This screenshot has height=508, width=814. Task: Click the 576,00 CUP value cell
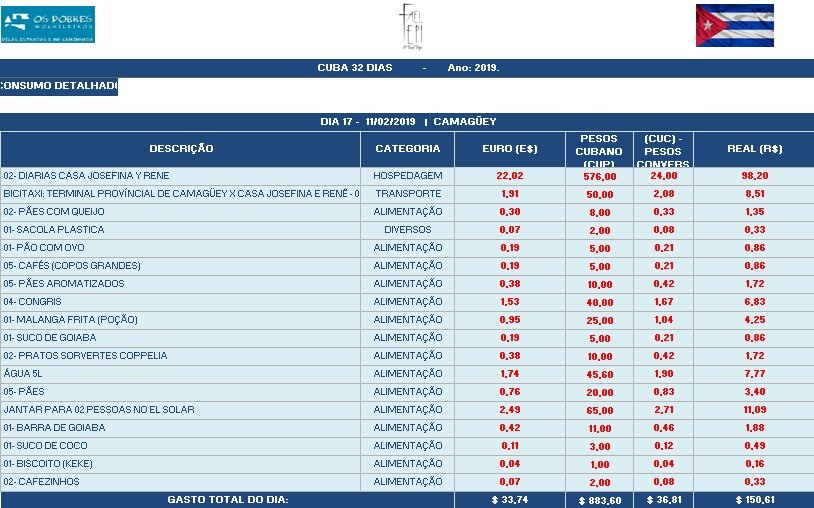pyautogui.click(x=599, y=176)
